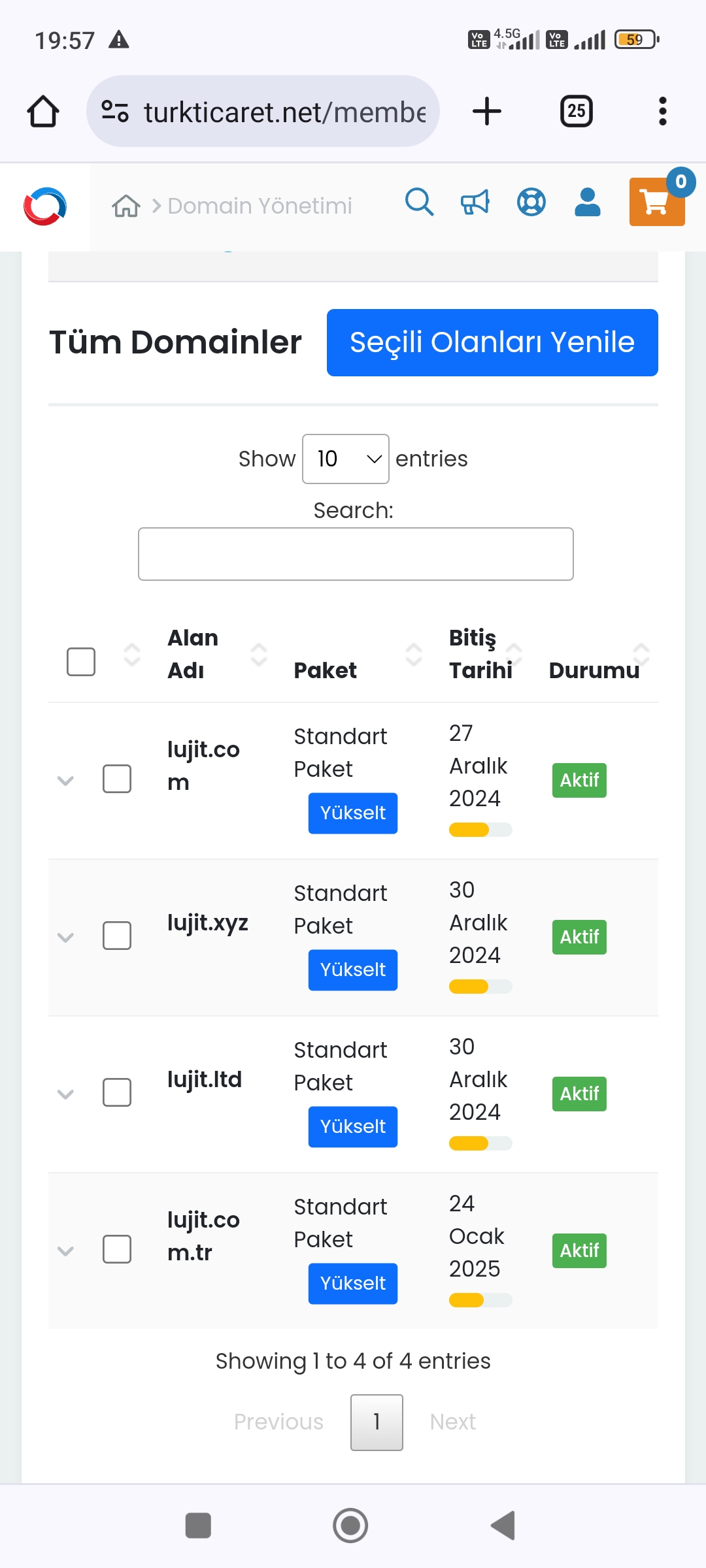Click lujit.com expiry progress bar

coord(480,830)
